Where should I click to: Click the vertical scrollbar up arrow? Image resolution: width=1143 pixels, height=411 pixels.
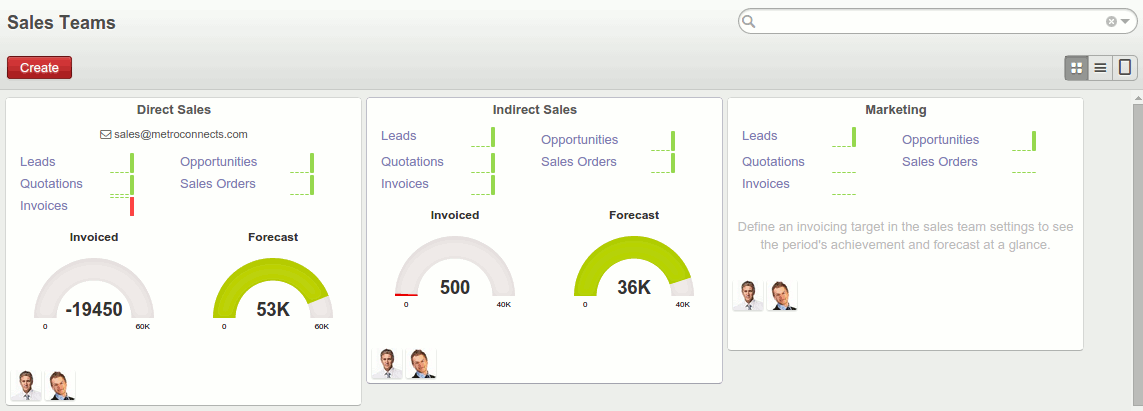1137,100
